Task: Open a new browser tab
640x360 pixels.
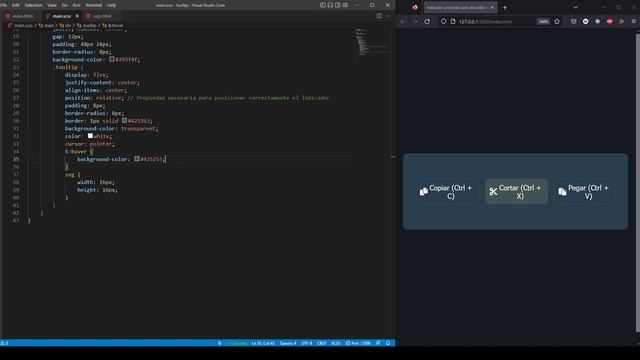Action: click(x=505, y=7)
